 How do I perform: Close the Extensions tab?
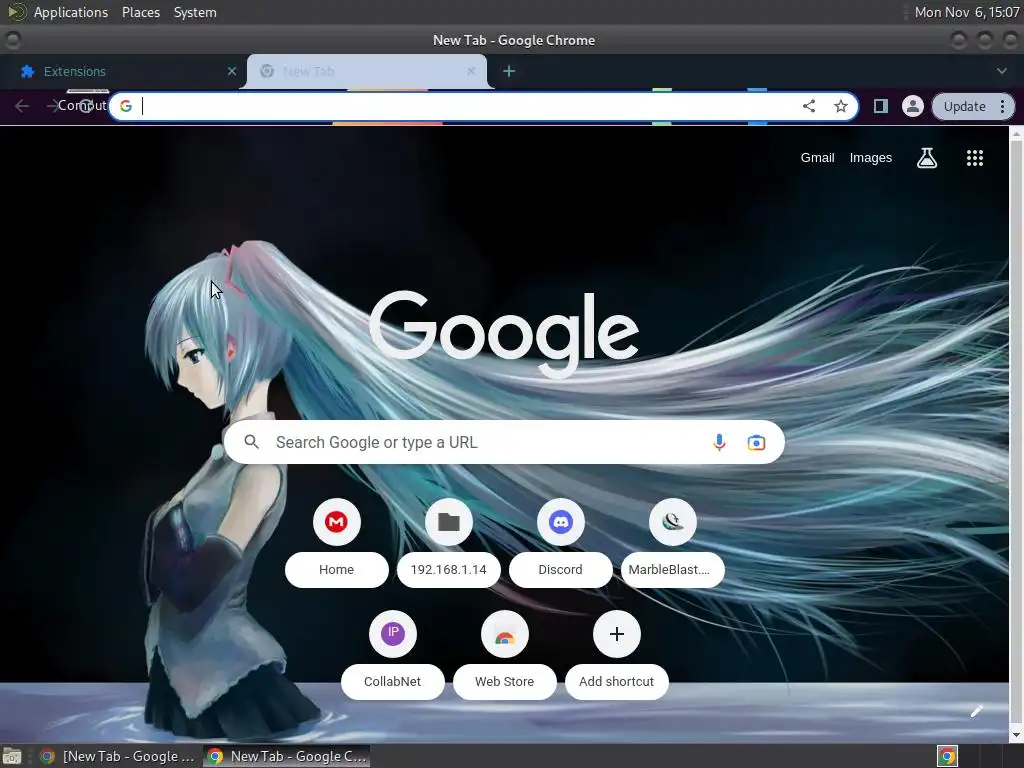232,71
